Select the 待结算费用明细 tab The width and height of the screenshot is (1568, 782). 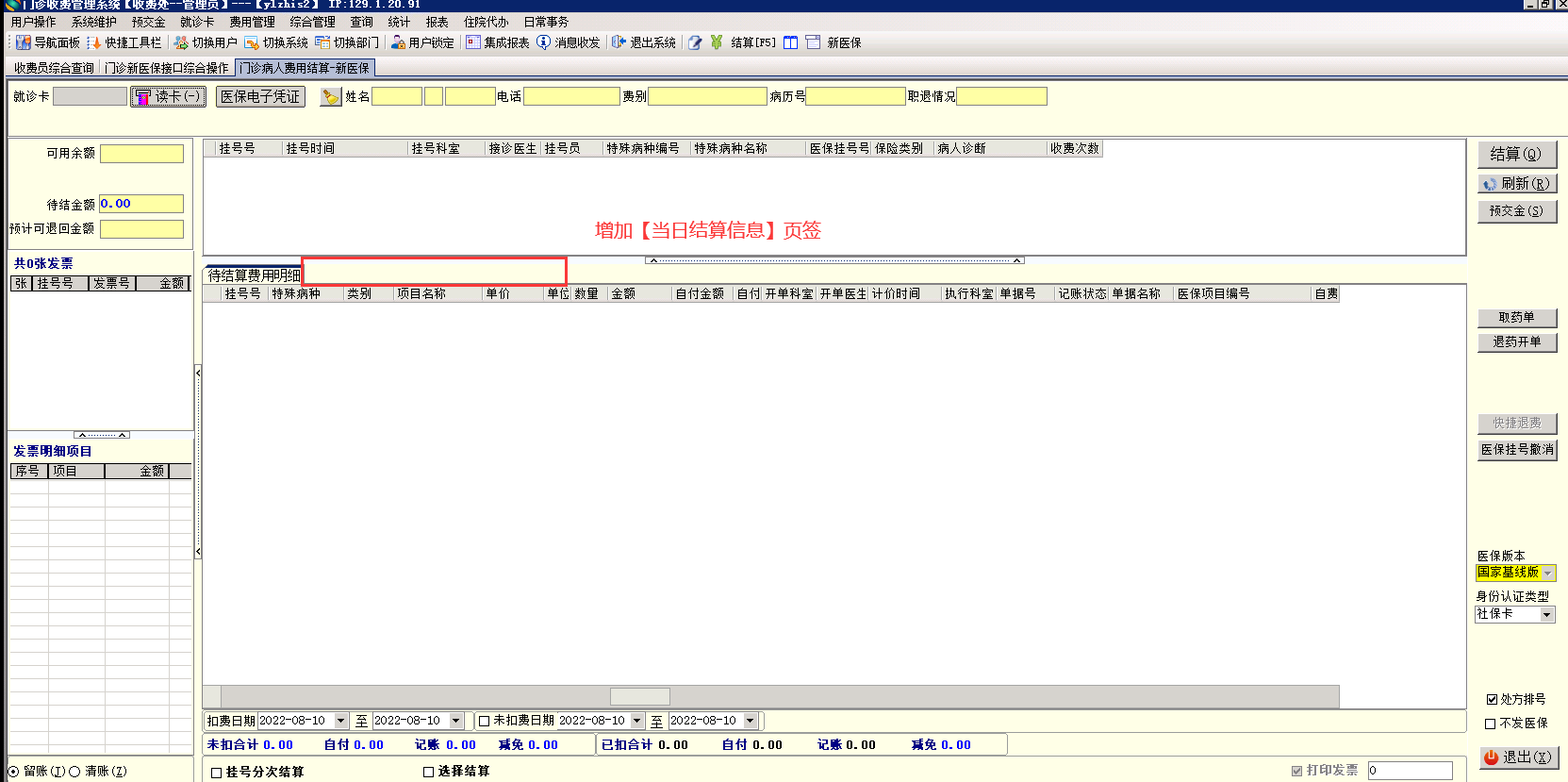[x=254, y=275]
